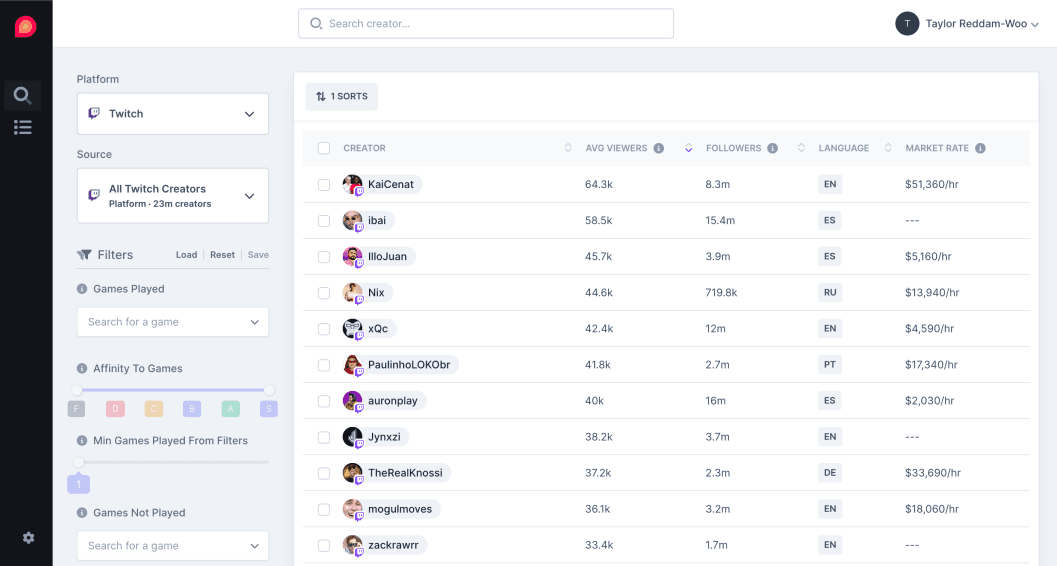The width and height of the screenshot is (1057, 566).
Task: Click KaiCenat's avatar
Action: pos(353,184)
